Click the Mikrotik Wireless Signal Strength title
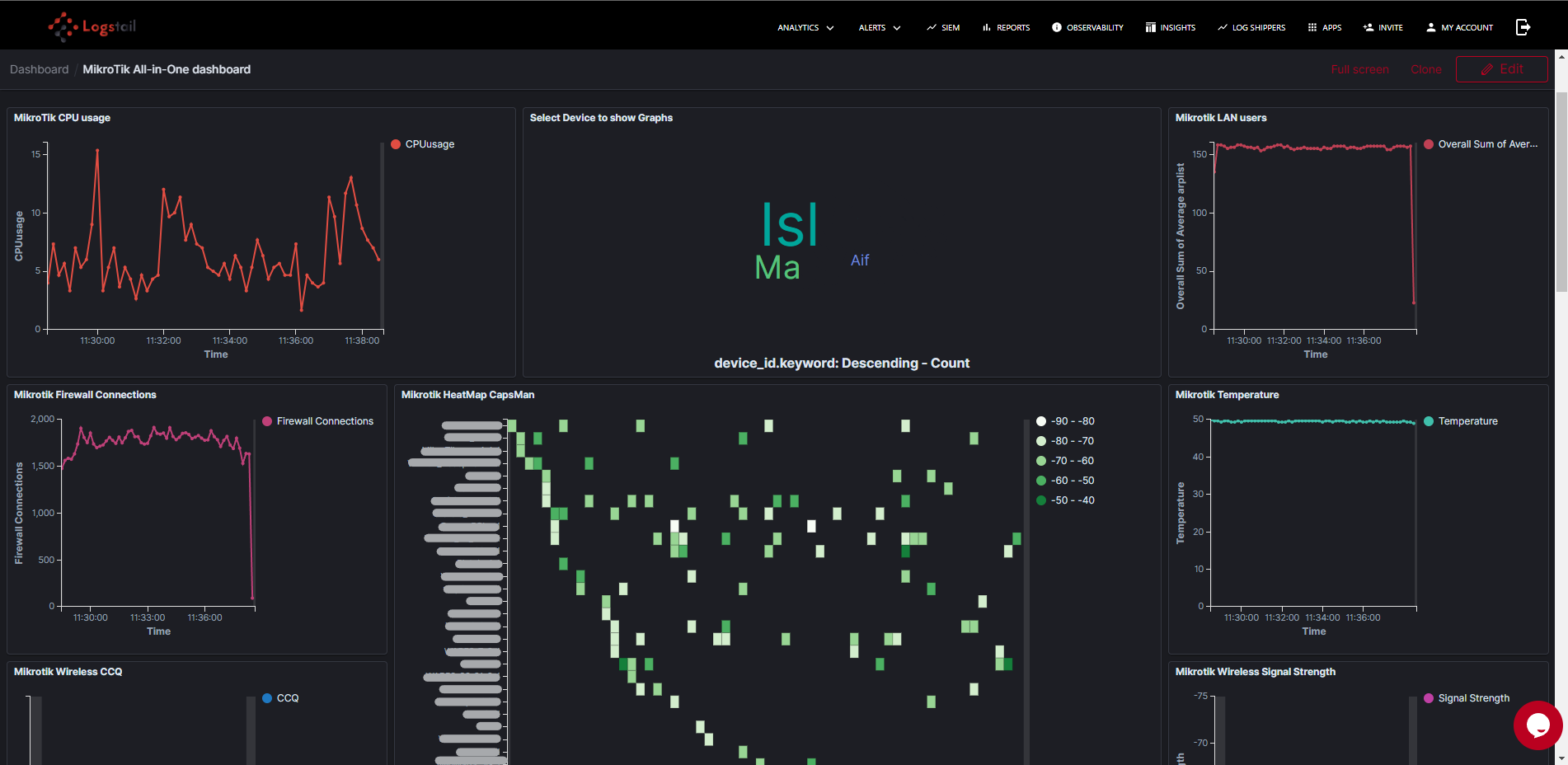Image resolution: width=1568 pixels, height=765 pixels. tap(1255, 672)
